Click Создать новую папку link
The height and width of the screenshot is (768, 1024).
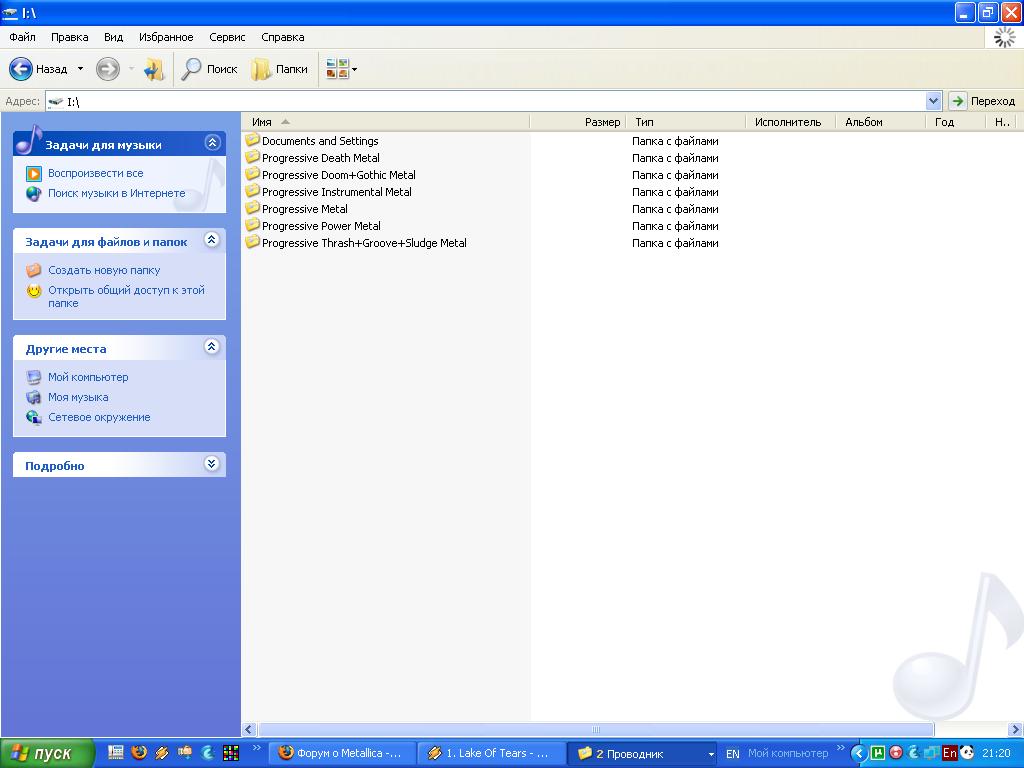[104, 270]
